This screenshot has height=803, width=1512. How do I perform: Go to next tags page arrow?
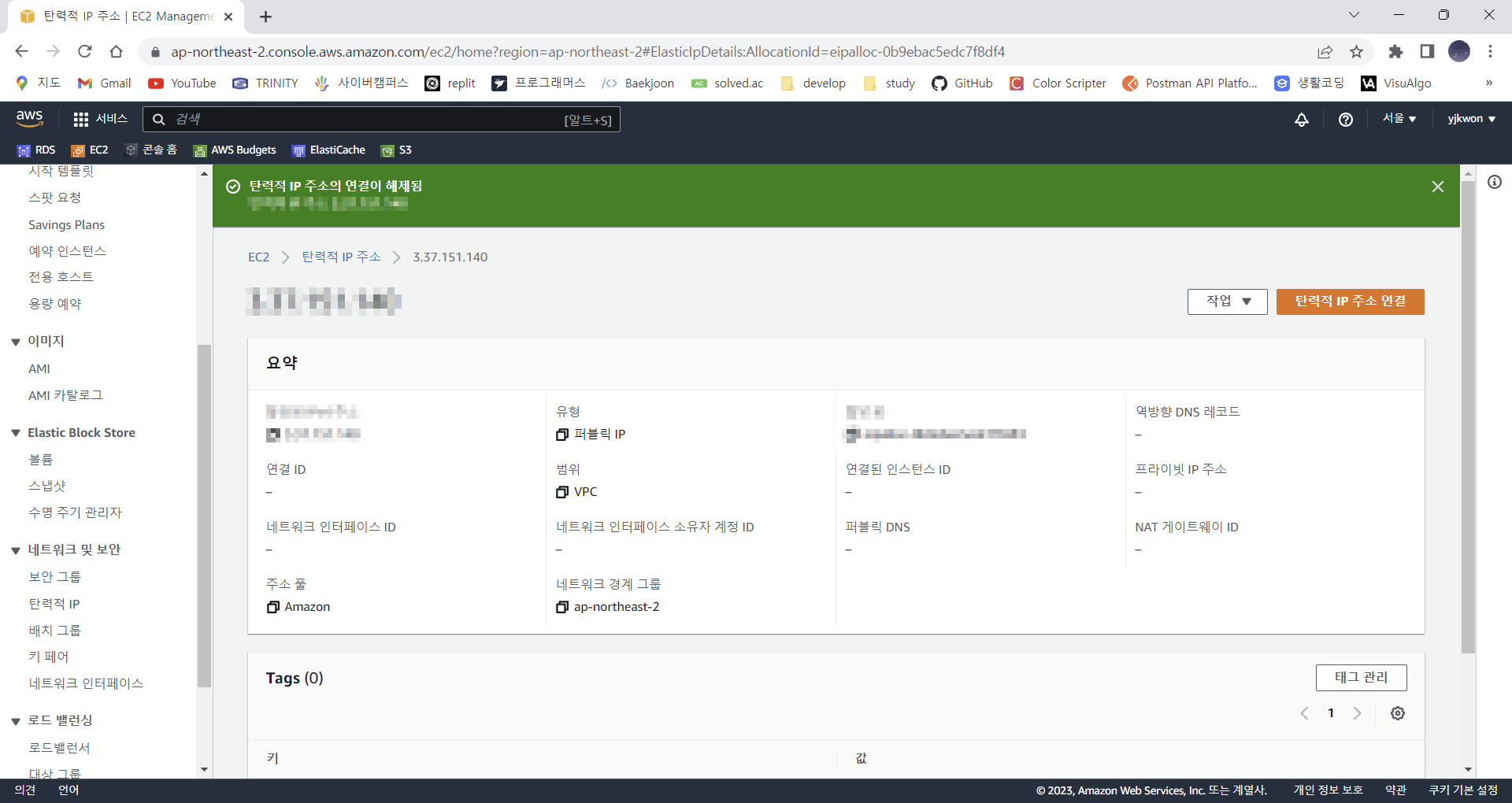tap(1357, 713)
